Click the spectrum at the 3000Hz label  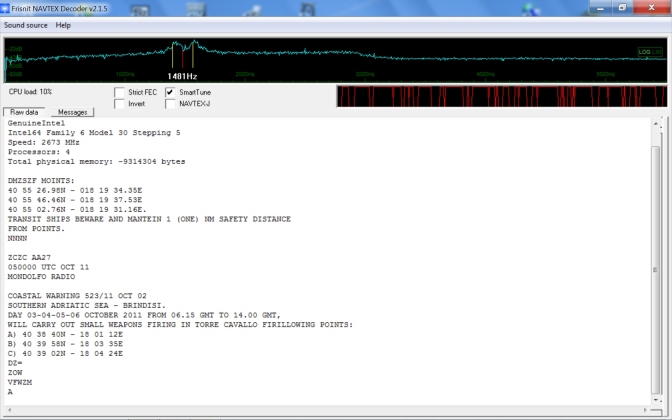[364, 73]
